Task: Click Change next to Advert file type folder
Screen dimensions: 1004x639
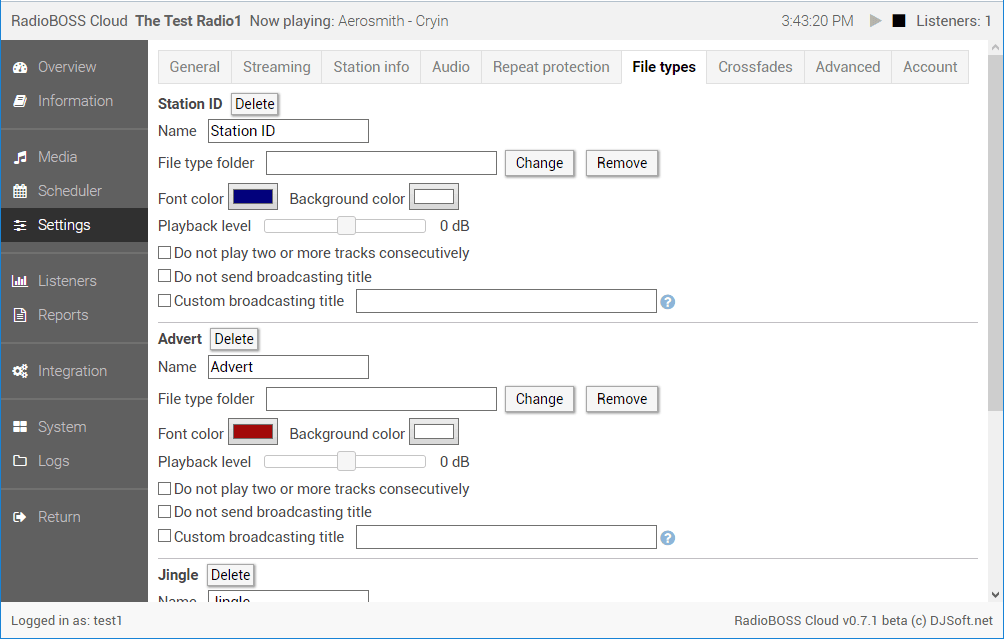Action: (539, 398)
